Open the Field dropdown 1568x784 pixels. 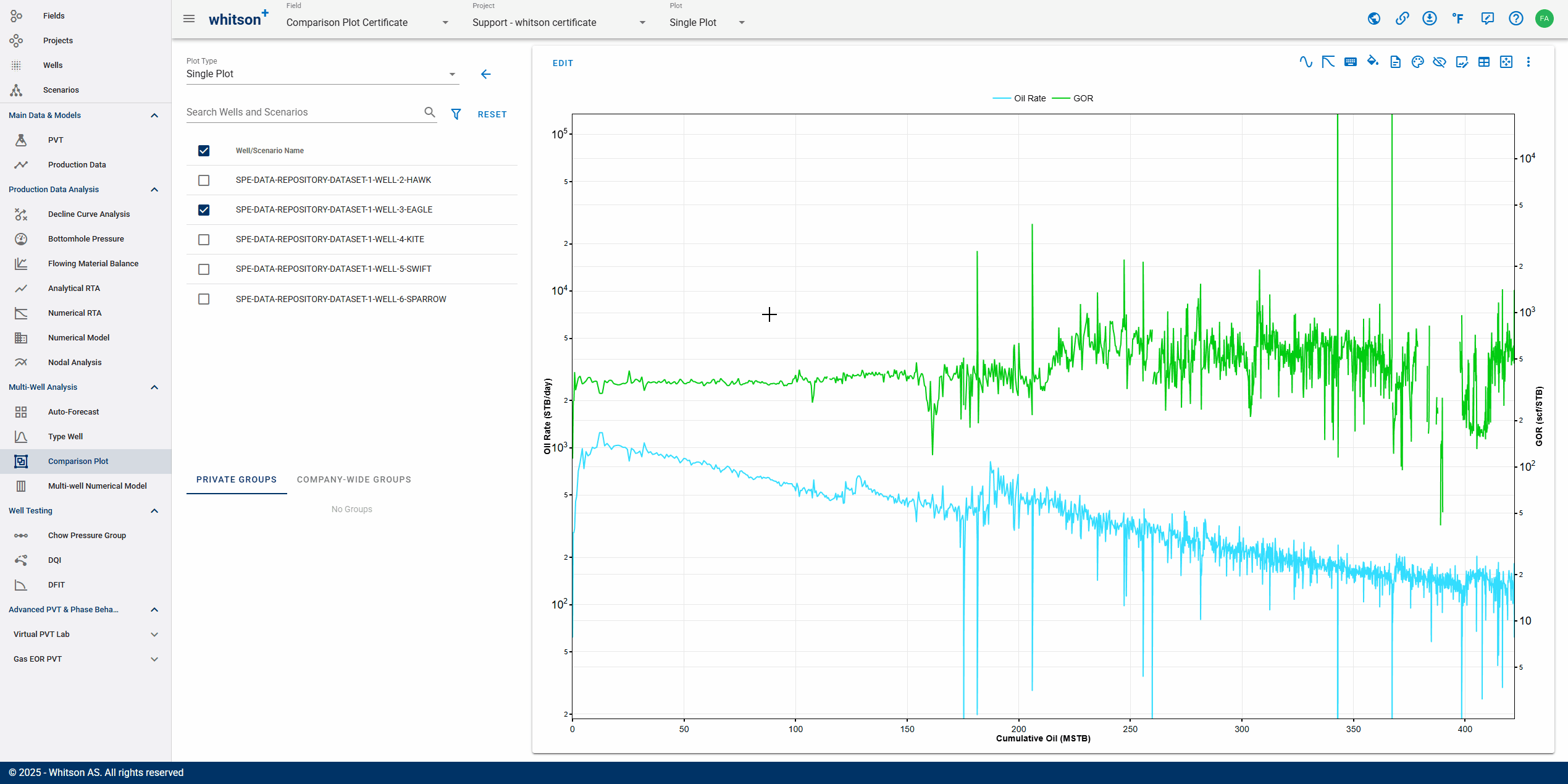367,22
